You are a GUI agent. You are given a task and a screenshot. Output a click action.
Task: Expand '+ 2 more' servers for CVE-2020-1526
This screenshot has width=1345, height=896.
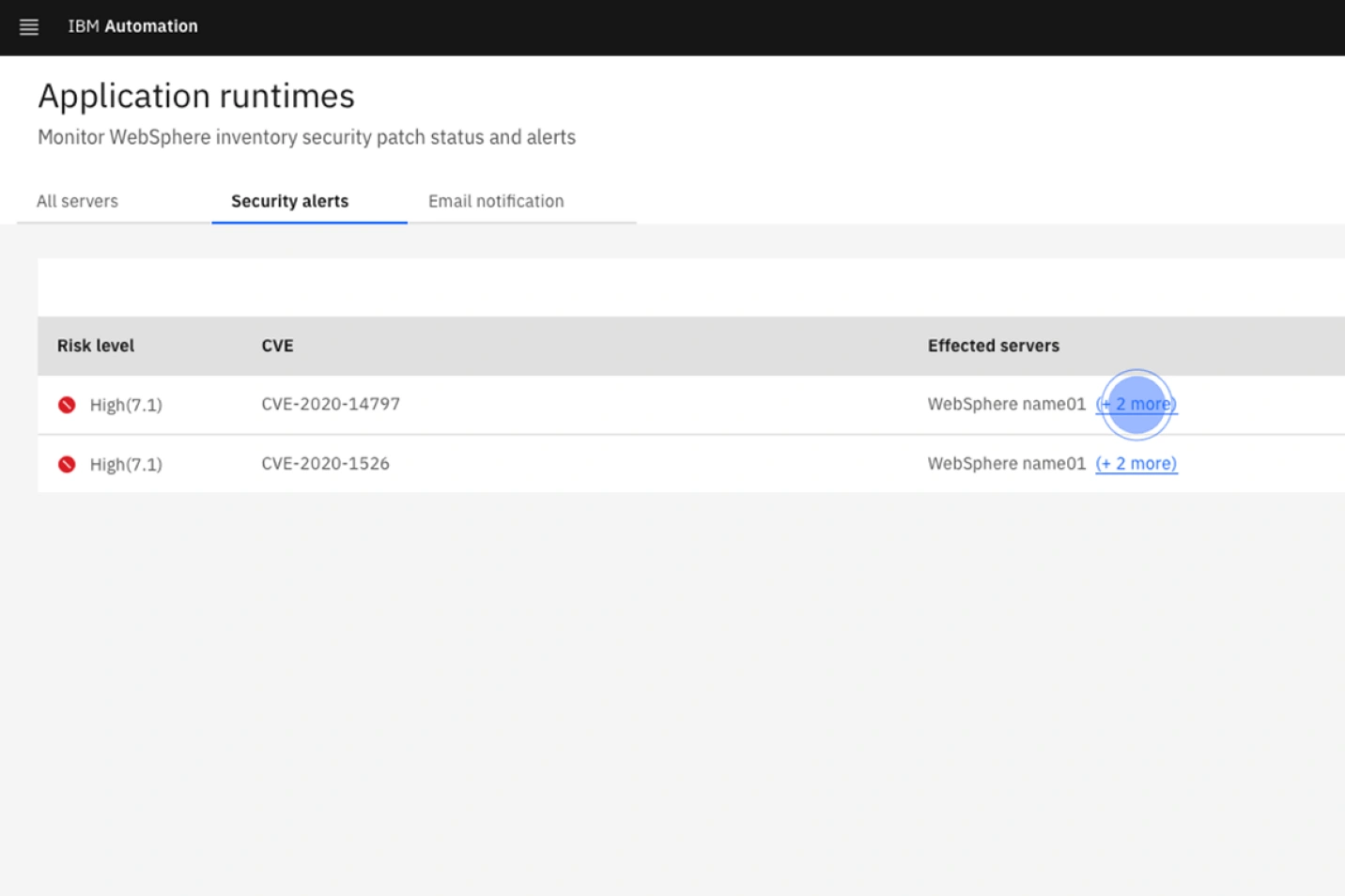tap(1136, 464)
